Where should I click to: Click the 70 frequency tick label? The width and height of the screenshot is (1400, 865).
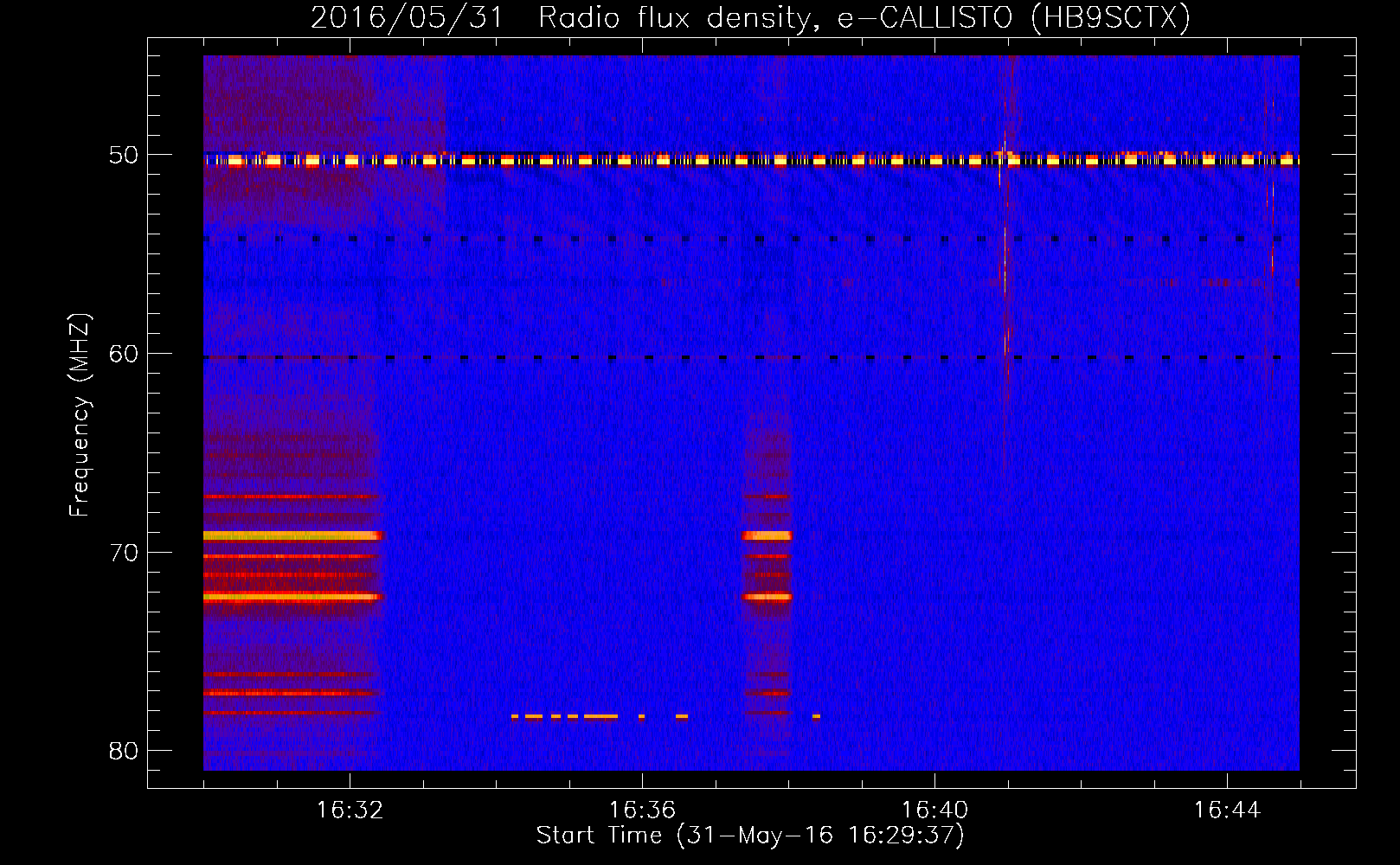(123, 553)
